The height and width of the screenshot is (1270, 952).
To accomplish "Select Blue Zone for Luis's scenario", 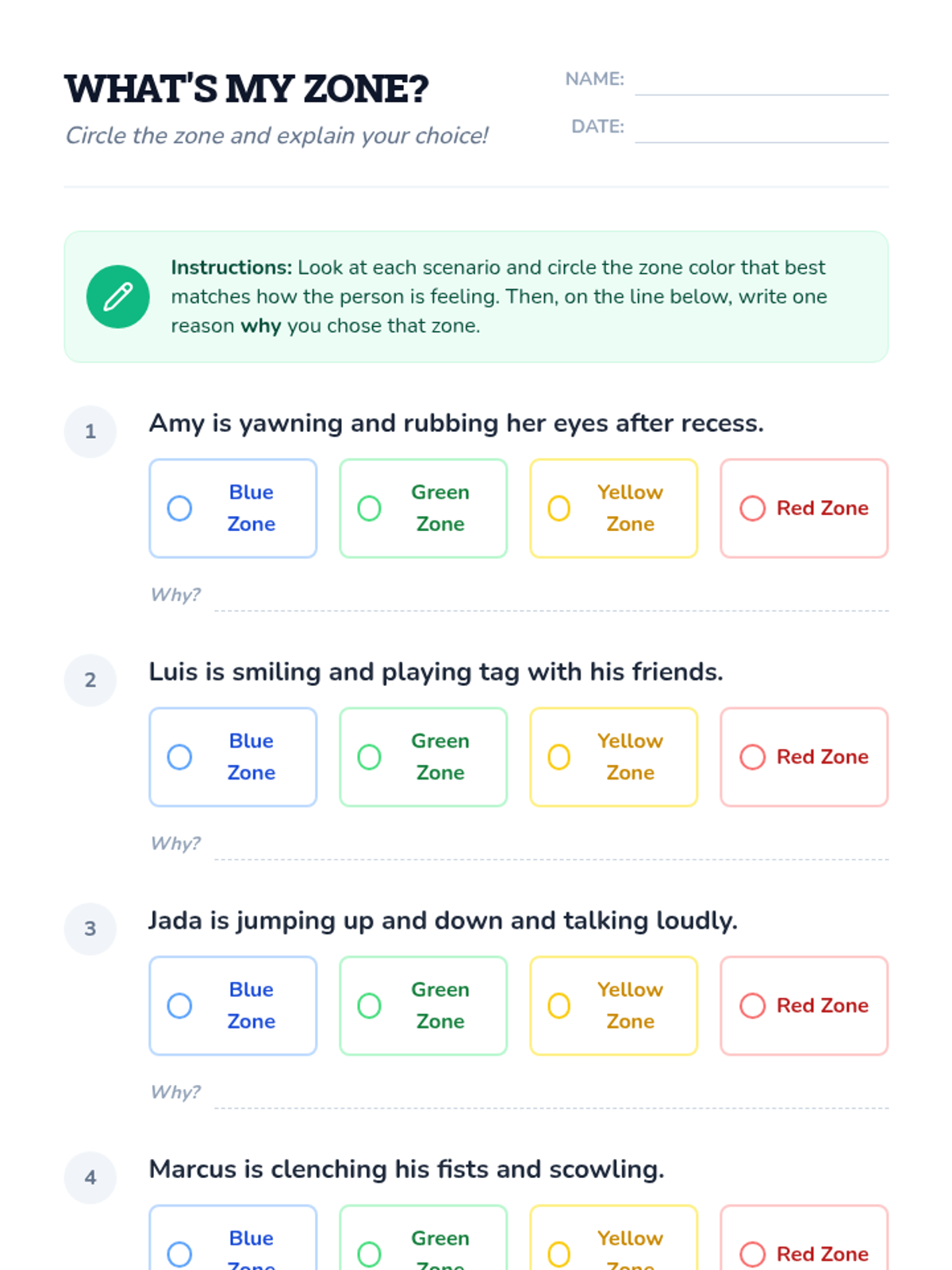I will tap(233, 757).
